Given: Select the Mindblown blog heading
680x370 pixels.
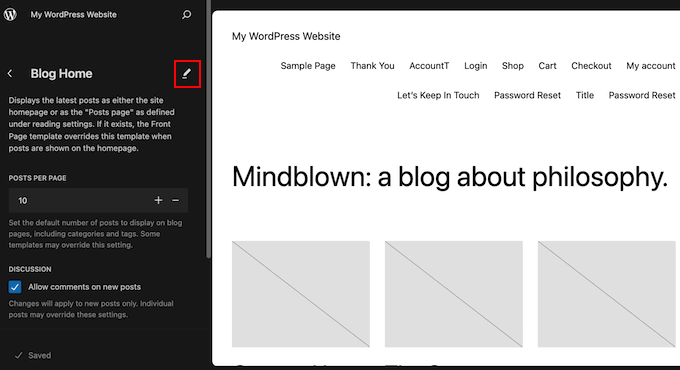Looking at the screenshot, I should pos(450,177).
